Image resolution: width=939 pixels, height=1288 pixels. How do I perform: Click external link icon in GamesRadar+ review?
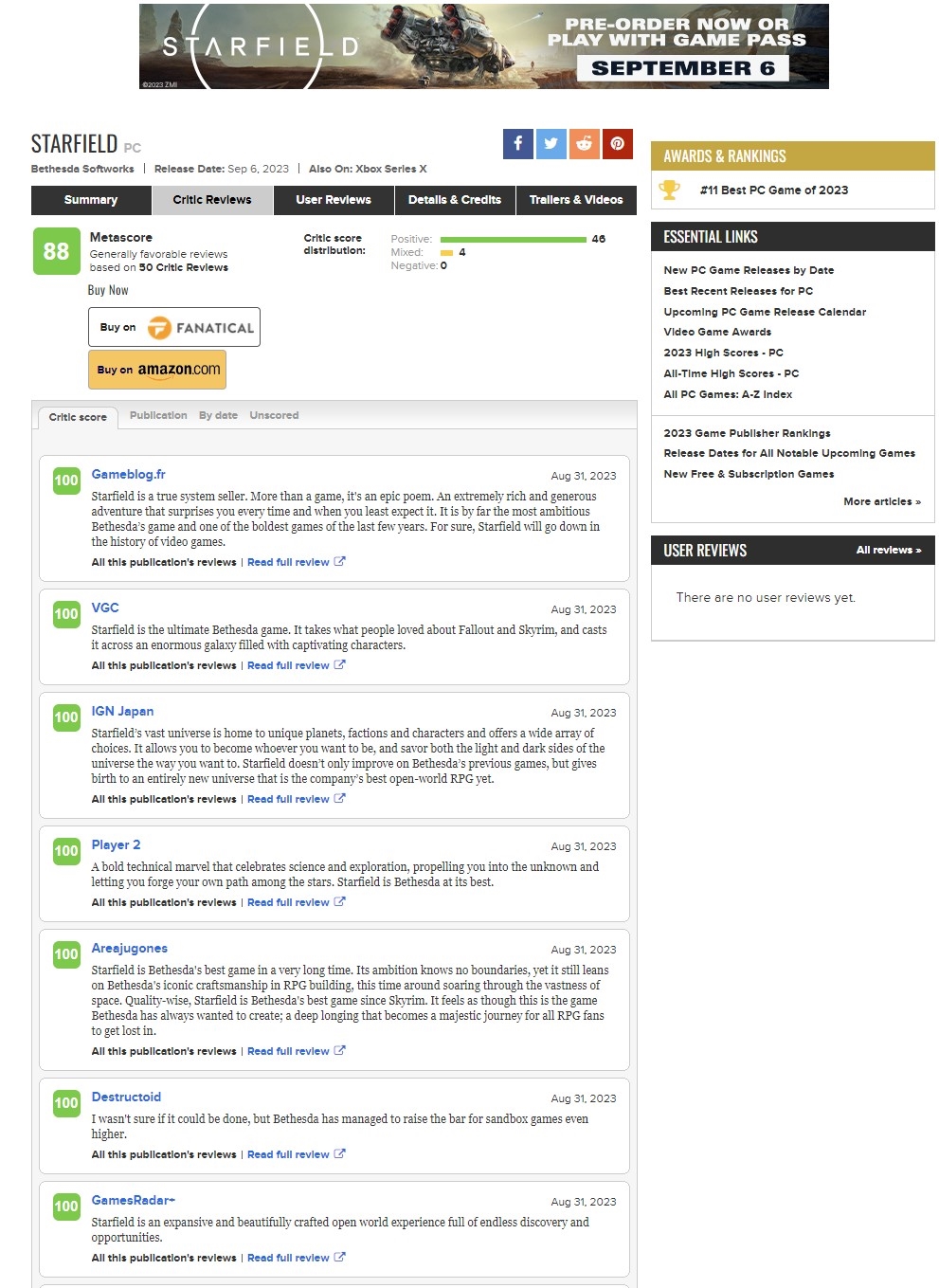tap(340, 1258)
